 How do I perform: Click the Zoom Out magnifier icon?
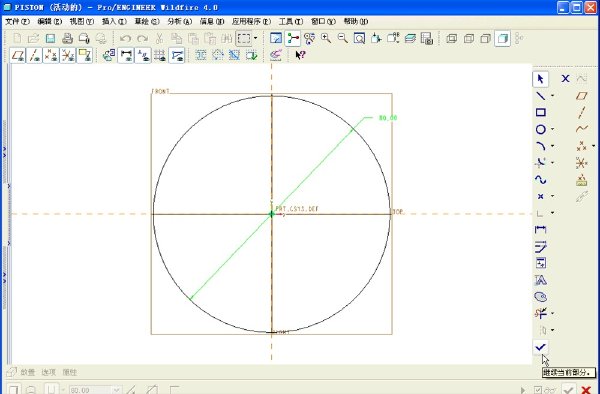tap(342, 38)
